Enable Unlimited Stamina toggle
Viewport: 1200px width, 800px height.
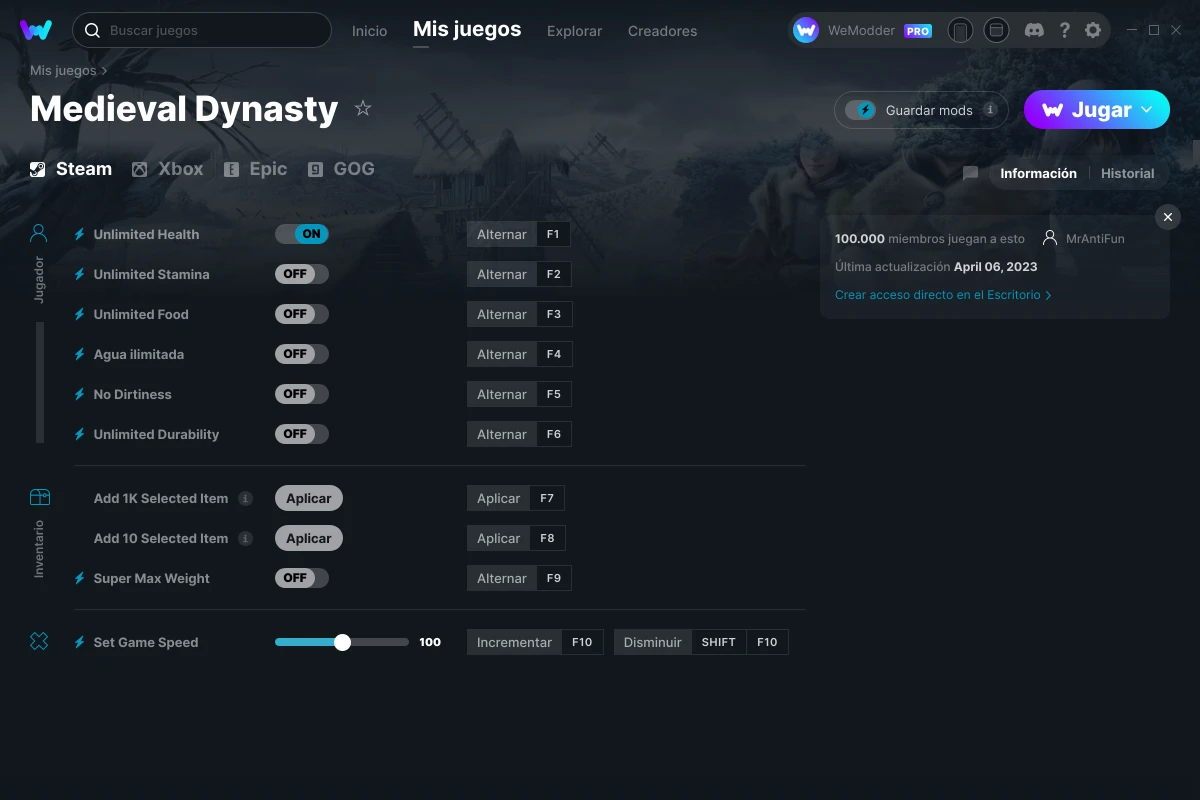tap(302, 274)
